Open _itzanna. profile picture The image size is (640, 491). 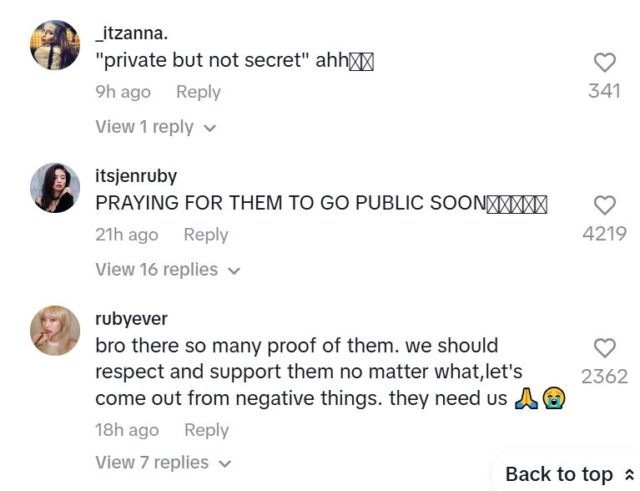(55, 45)
